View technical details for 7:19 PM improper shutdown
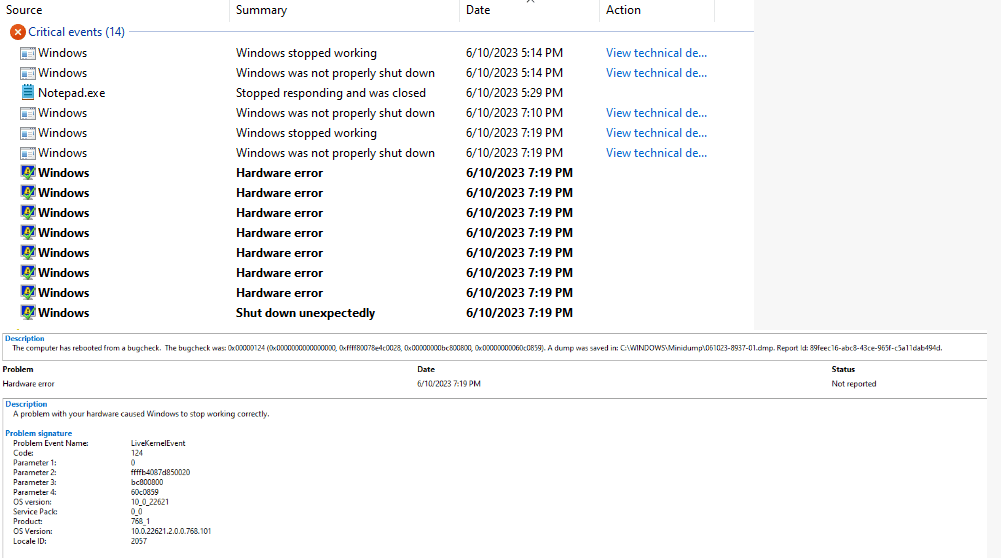The width and height of the screenshot is (1001, 558). coord(656,153)
